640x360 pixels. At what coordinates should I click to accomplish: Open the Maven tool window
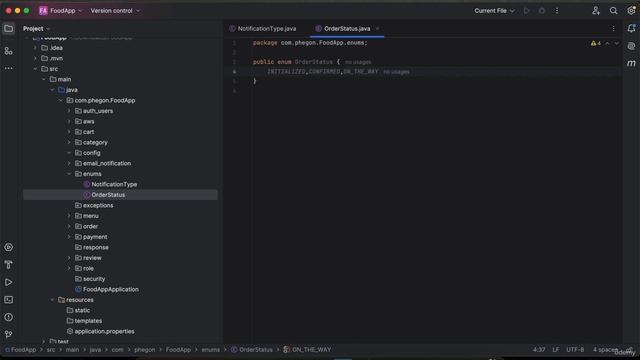coord(631,63)
